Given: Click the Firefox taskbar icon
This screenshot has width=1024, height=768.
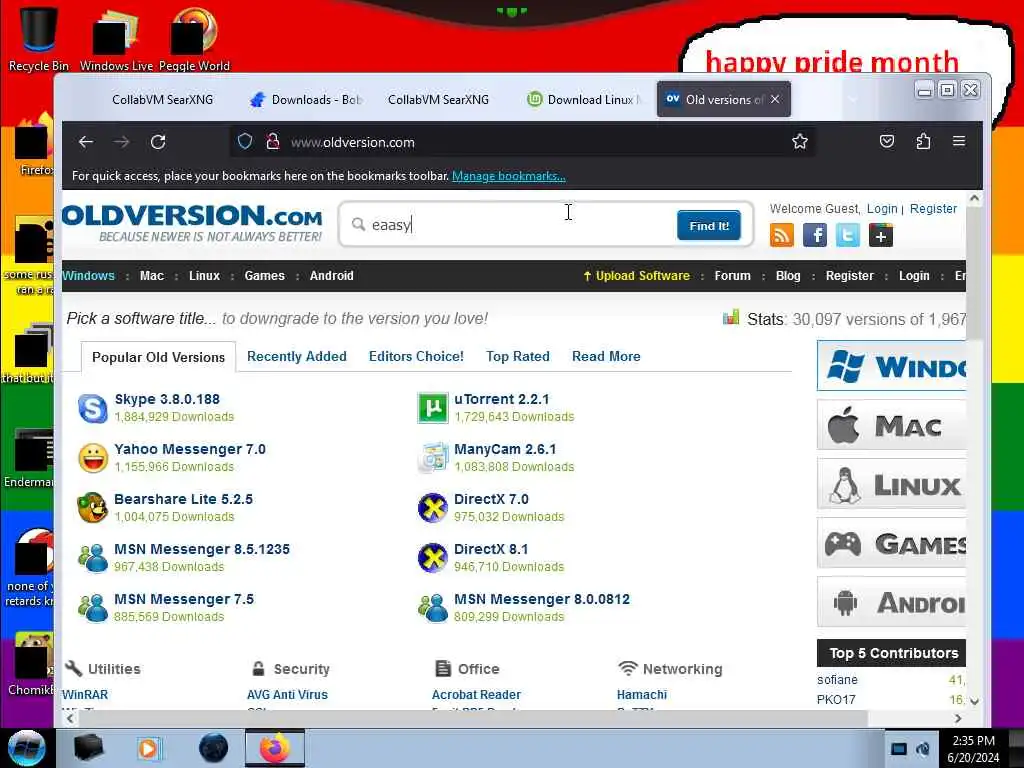Looking at the screenshot, I should pos(275,748).
